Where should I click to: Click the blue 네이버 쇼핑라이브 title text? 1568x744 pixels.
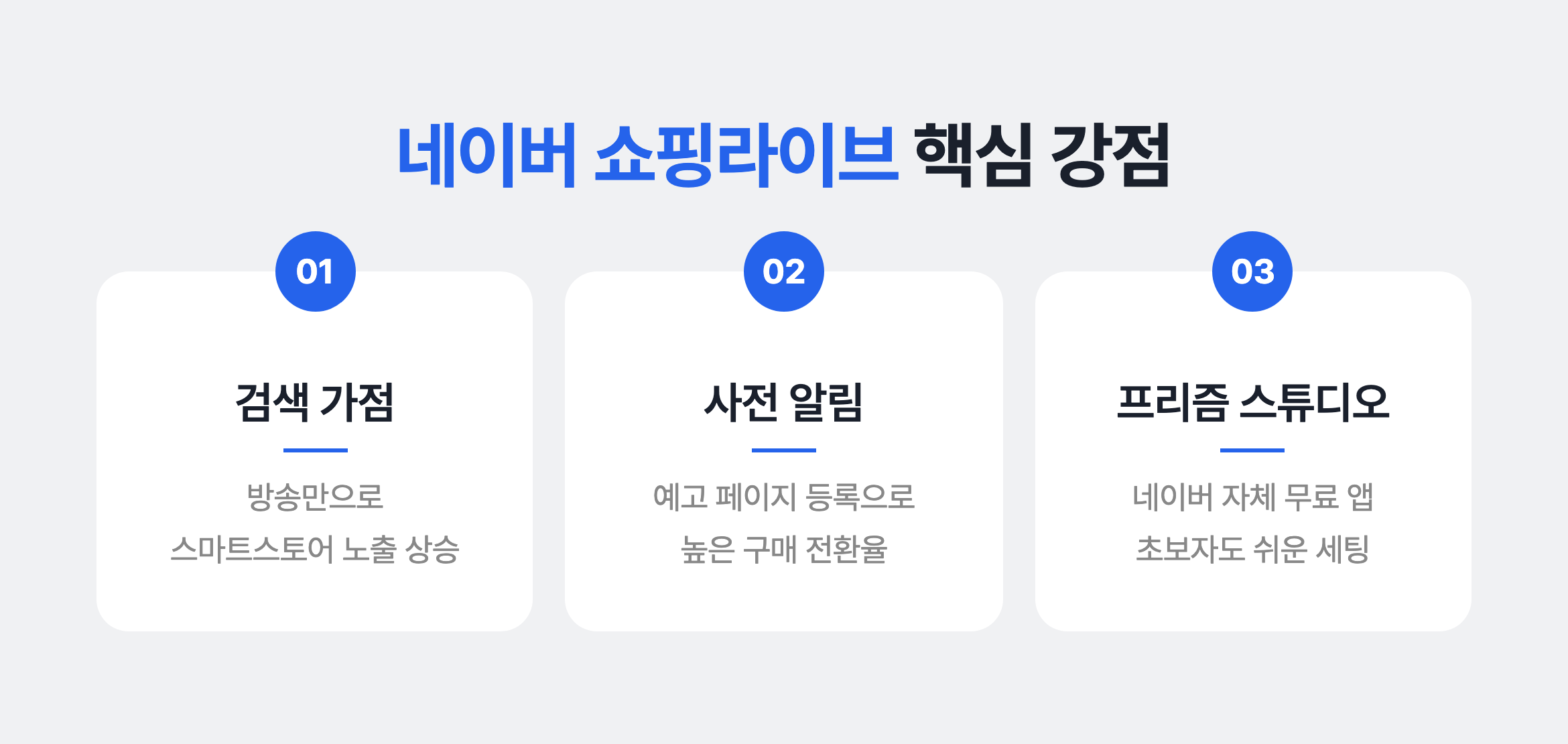pyautogui.click(x=647, y=156)
